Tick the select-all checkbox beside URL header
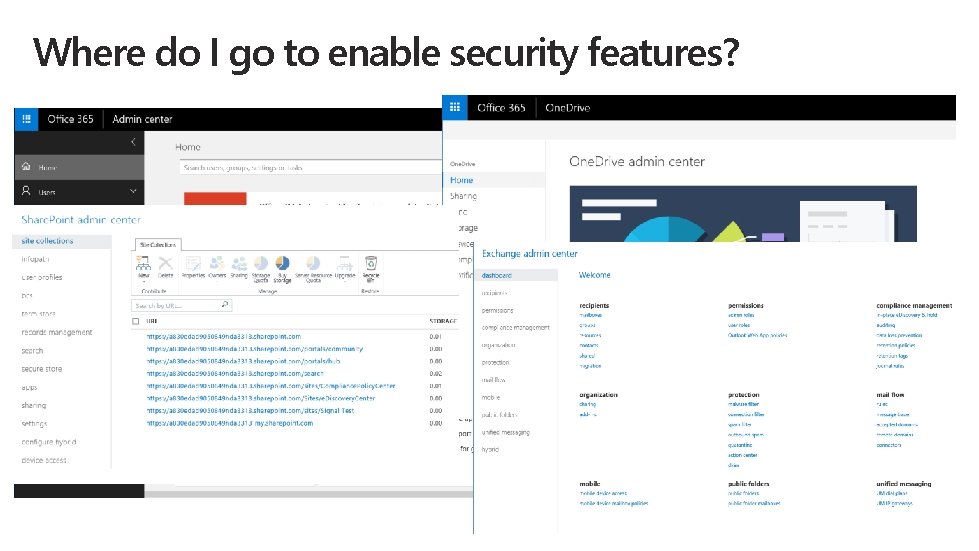This screenshot has width=979, height=551. pos(135,321)
